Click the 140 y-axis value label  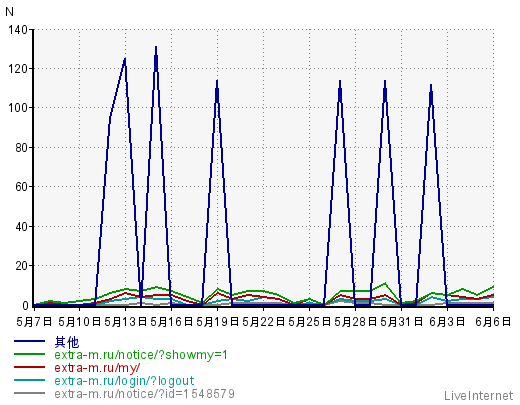pyautogui.click(x=18, y=30)
